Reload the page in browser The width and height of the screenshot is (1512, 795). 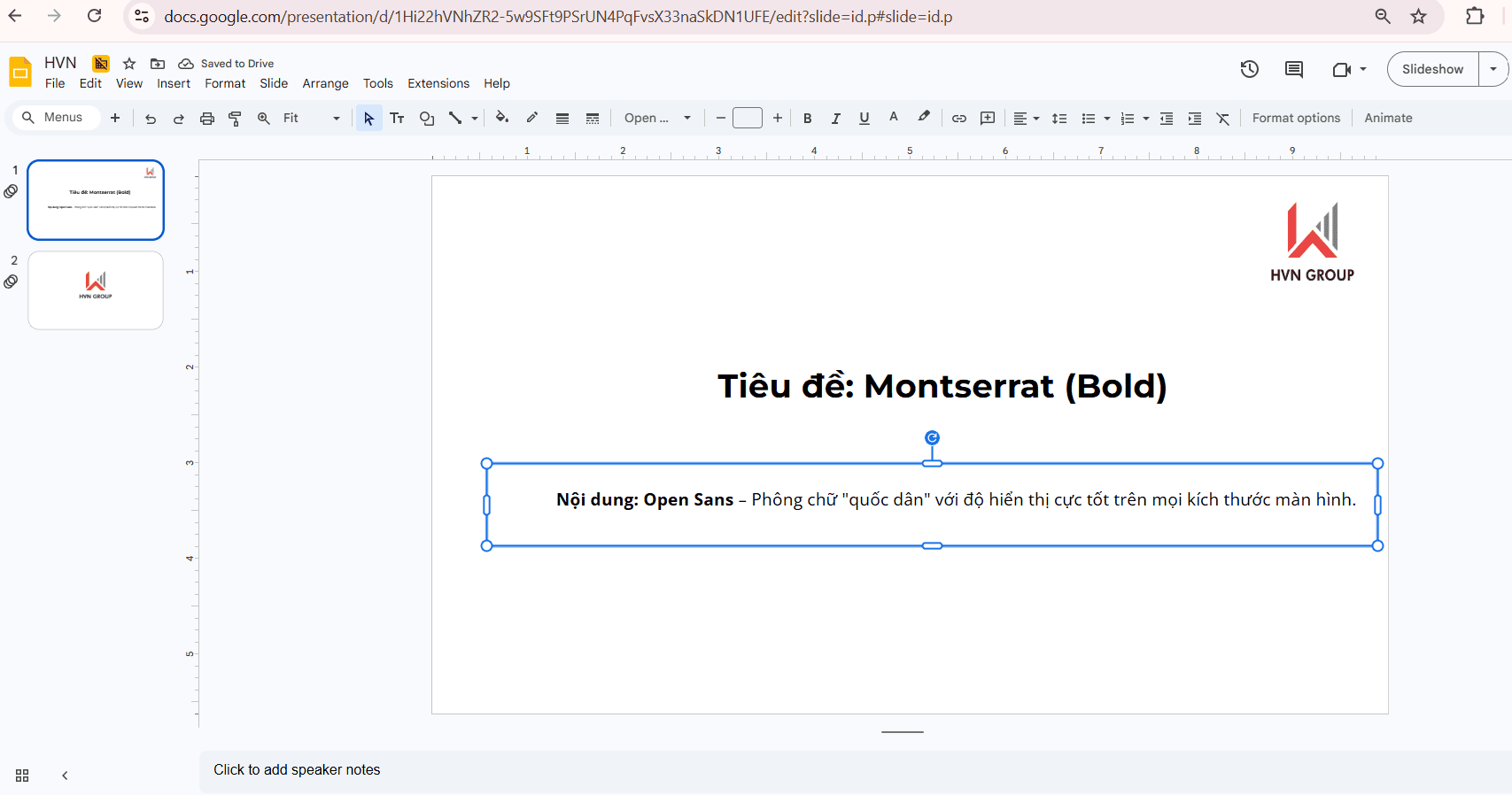[95, 16]
